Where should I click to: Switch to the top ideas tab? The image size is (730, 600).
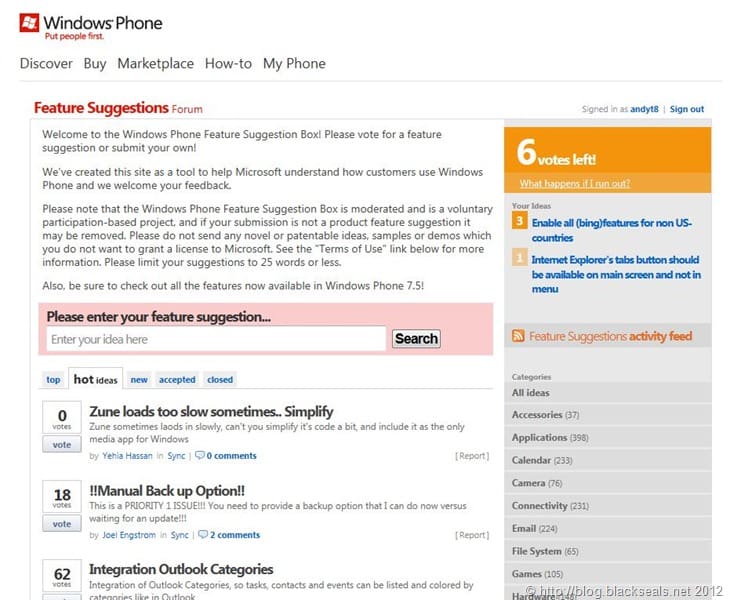coord(53,380)
